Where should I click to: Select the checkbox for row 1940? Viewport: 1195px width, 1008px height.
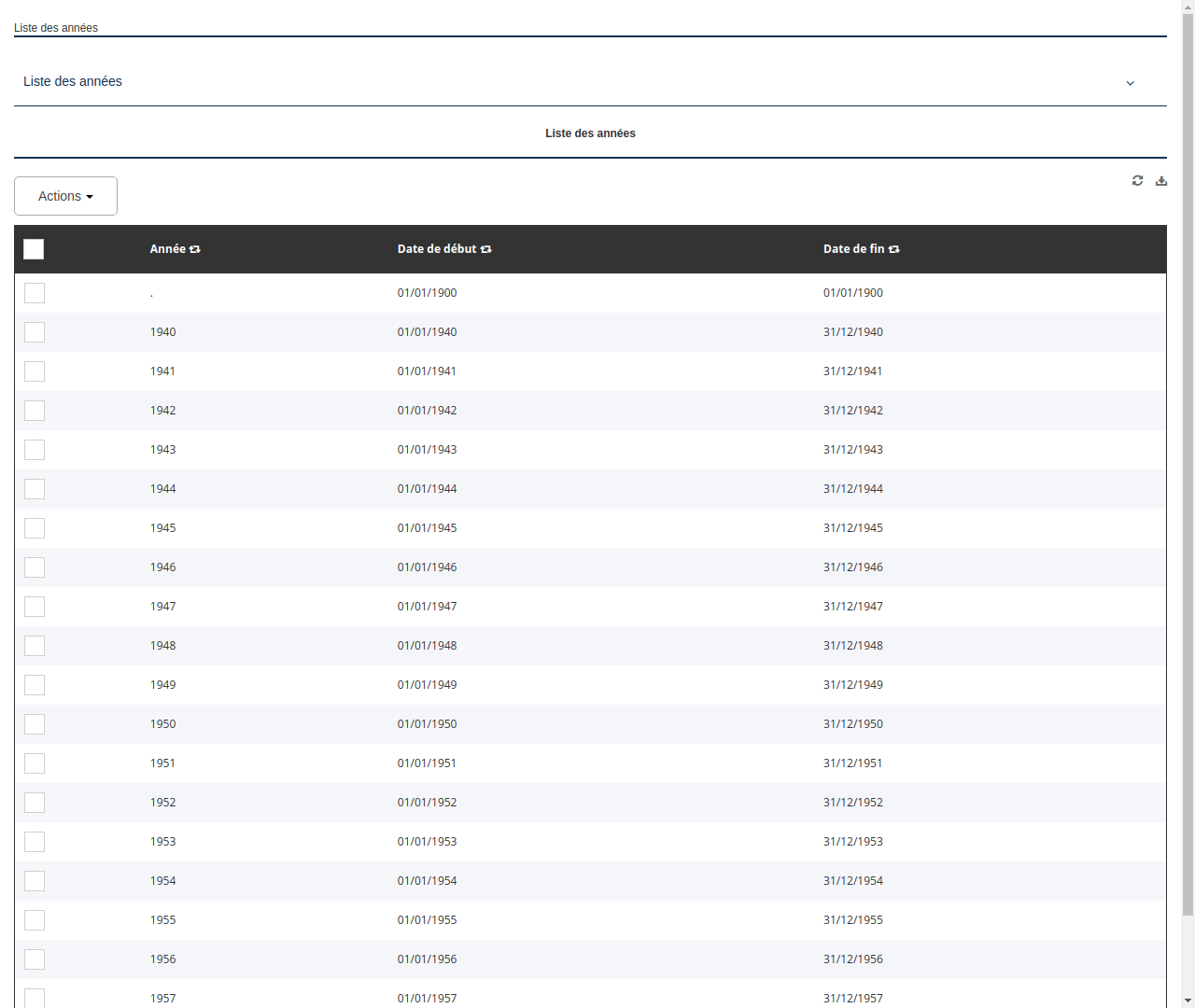click(35, 332)
